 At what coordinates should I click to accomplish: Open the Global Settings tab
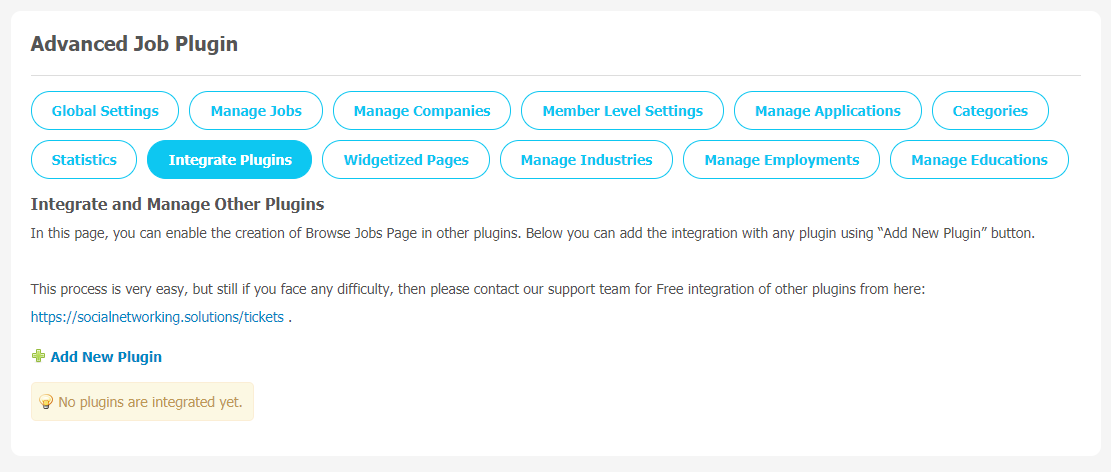click(105, 111)
